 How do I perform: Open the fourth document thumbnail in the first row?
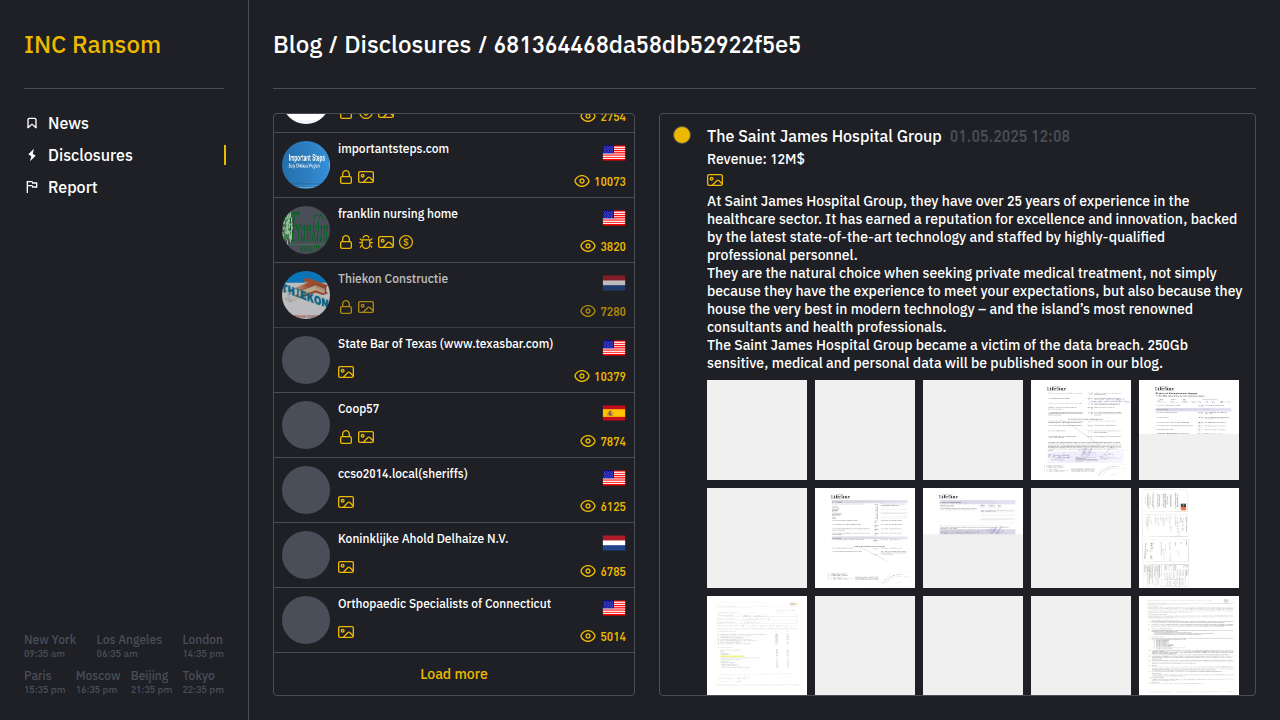(x=1081, y=430)
